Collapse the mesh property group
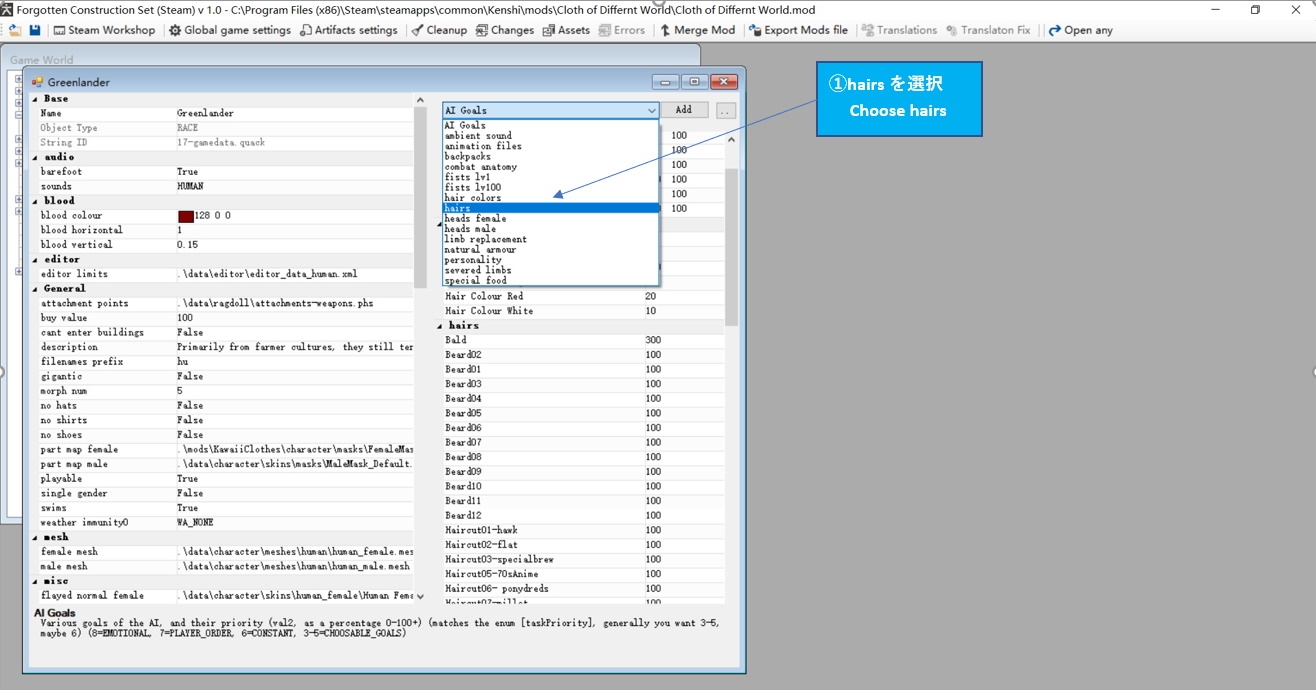Screen dimensions: 1316x690 pos(37,537)
